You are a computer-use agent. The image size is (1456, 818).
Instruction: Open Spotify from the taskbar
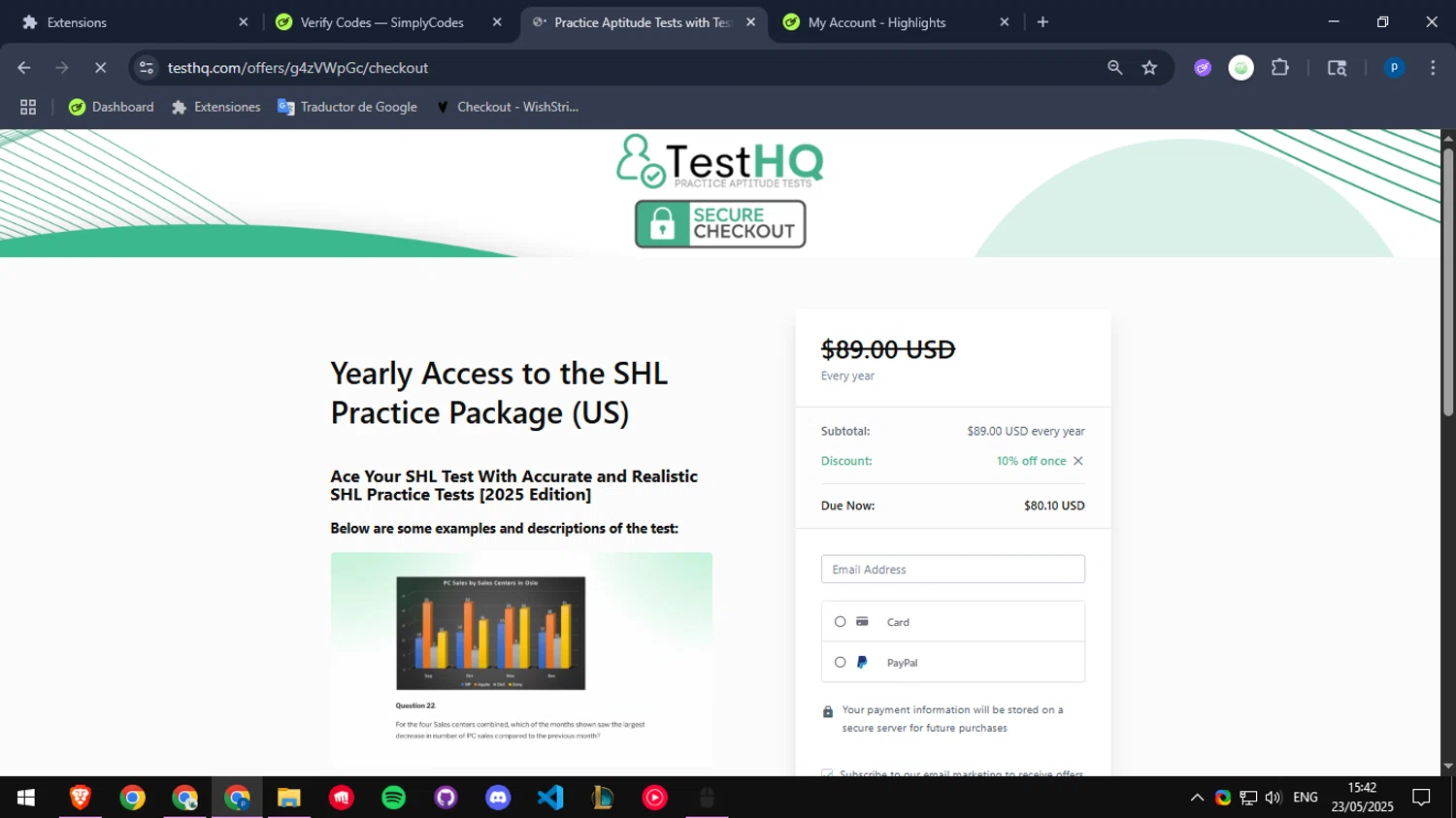(x=394, y=798)
